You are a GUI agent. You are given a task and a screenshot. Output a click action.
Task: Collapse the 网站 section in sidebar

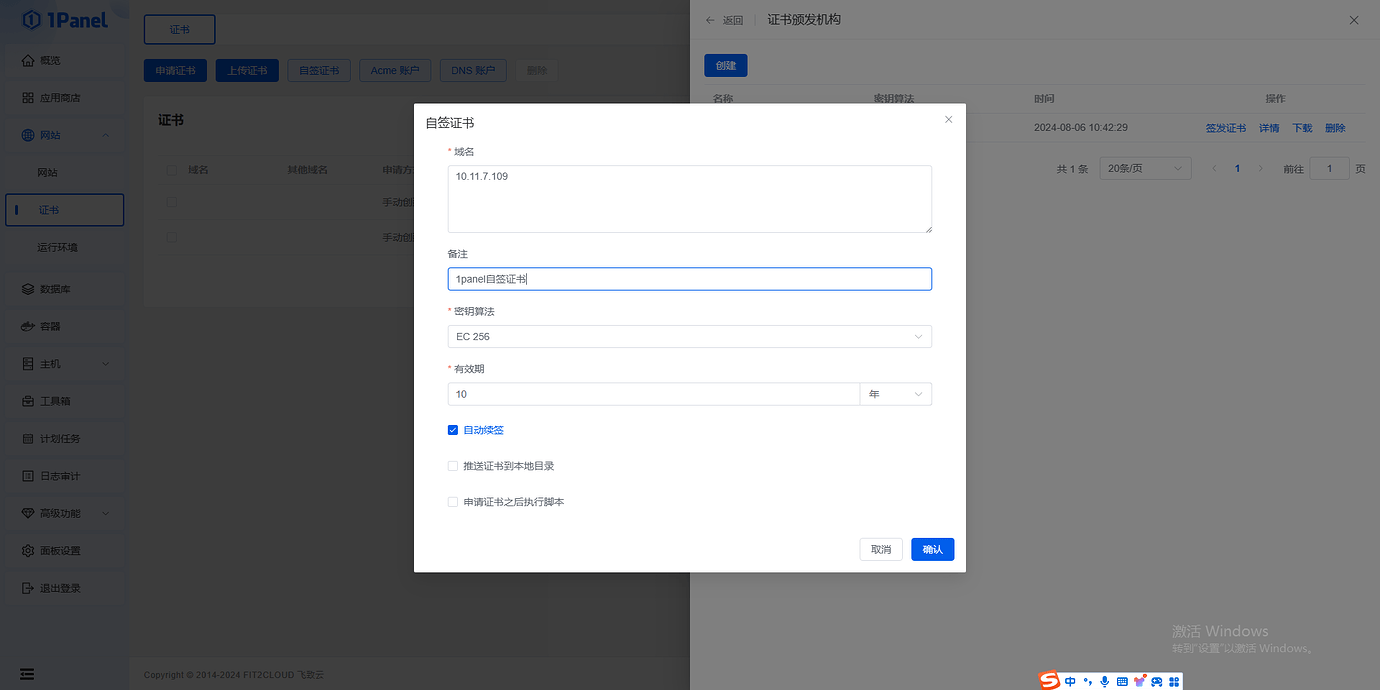tap(106, 134)
